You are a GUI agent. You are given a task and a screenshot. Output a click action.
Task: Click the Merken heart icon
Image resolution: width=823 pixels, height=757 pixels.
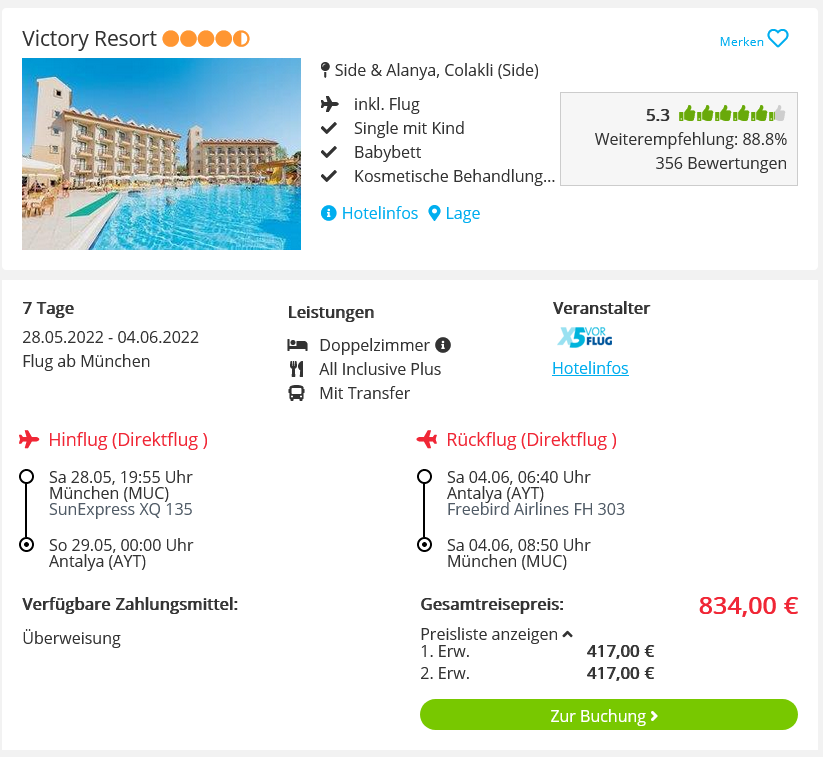pos(777,39)
